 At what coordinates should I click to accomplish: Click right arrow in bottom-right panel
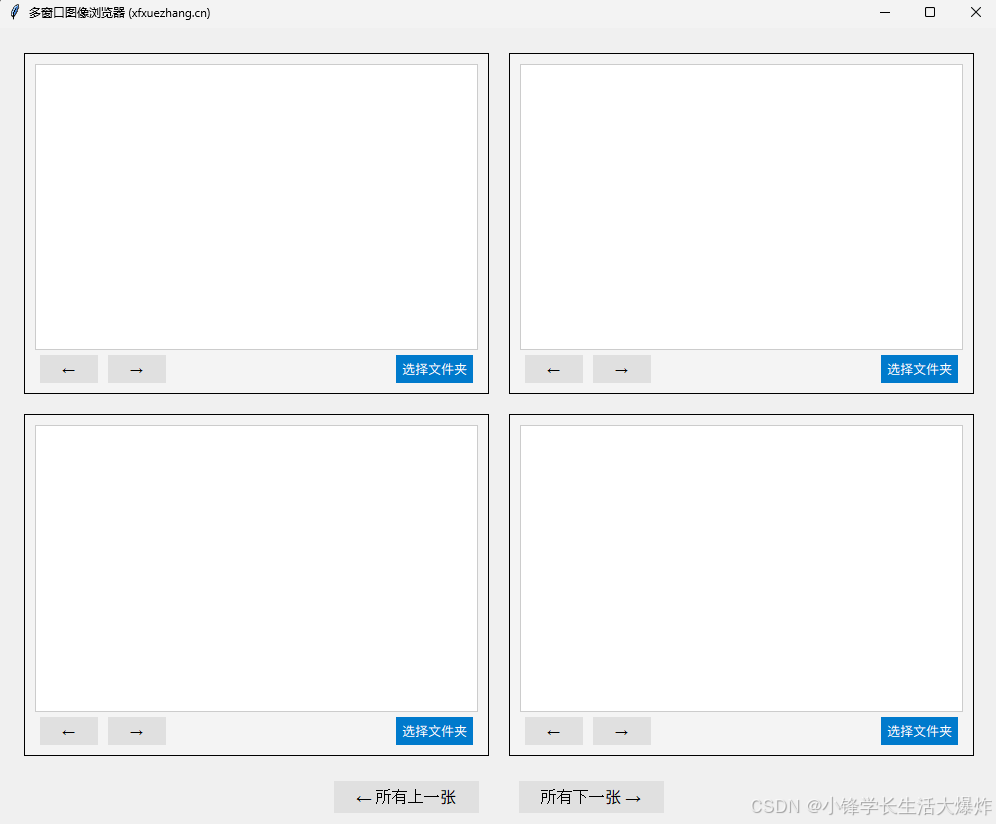click(x=621, y=731)
